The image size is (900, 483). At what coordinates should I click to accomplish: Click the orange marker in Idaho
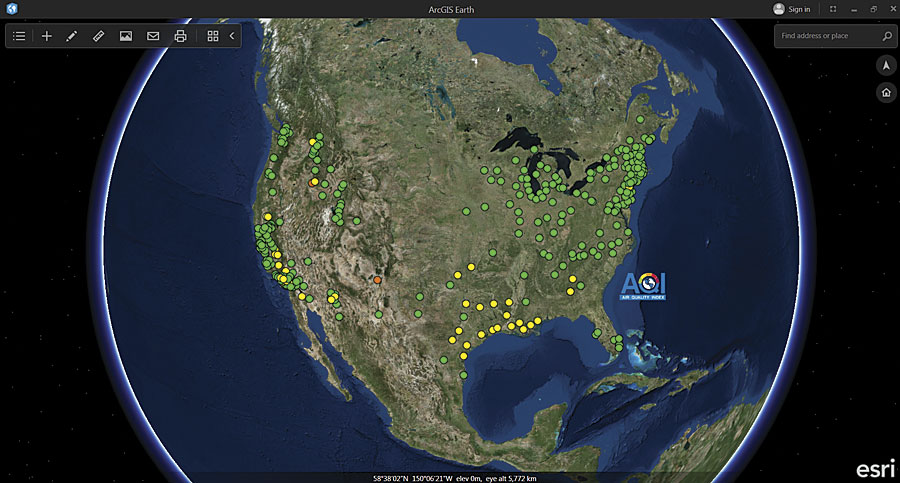[312, 183]
